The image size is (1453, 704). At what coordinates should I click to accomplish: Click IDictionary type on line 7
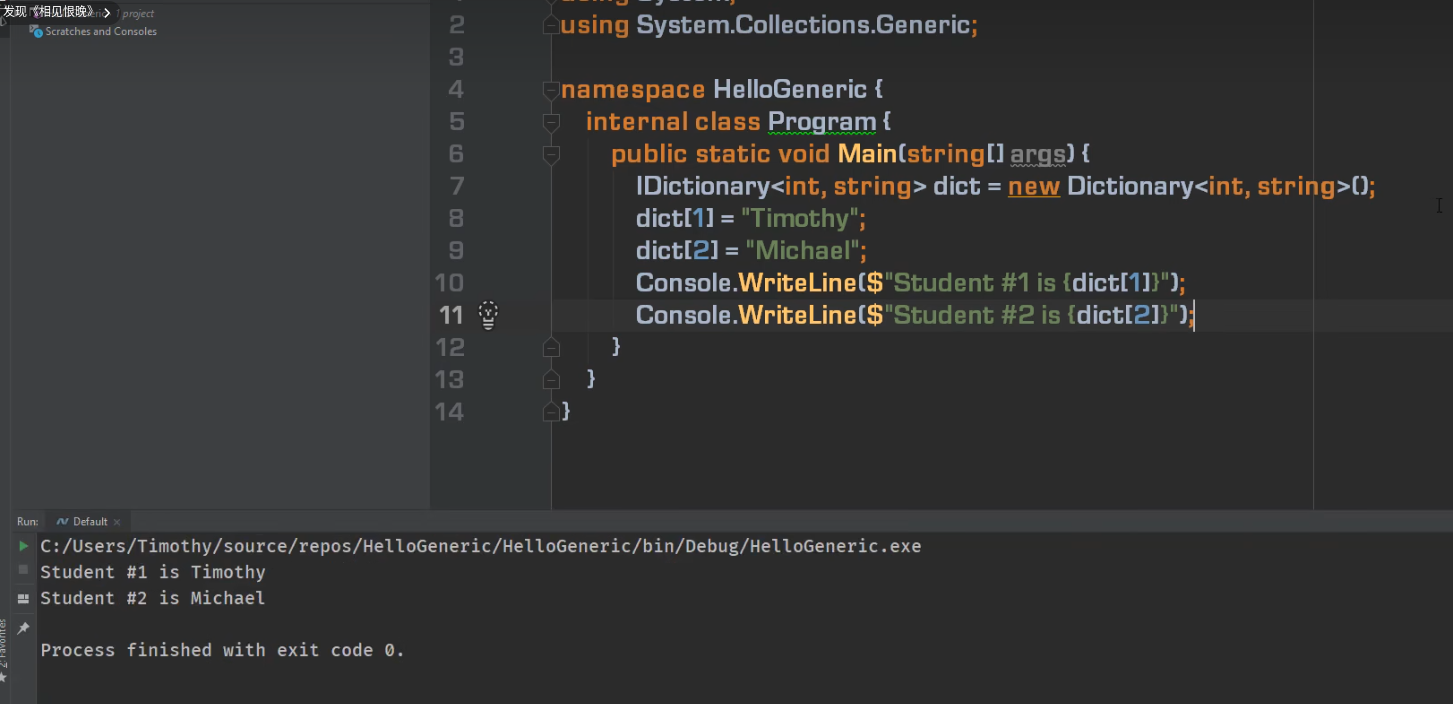click(x=703, y=186)
